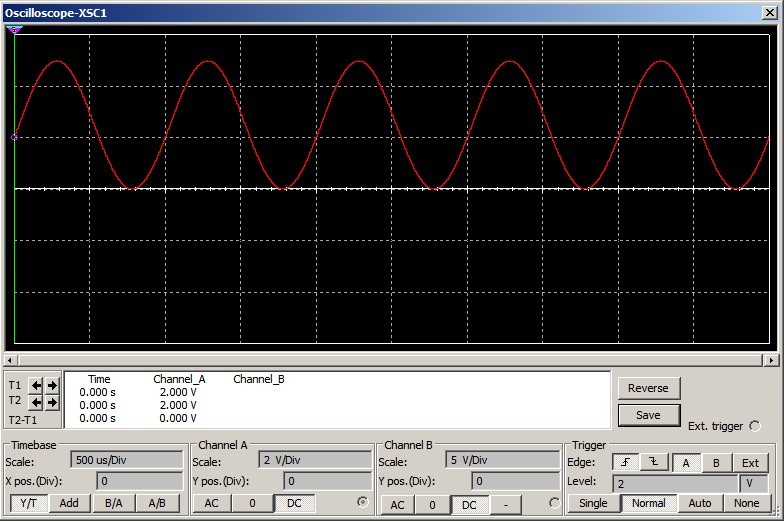
Task: Click scroll left arrow below waveform display
Action: (10, 360)
